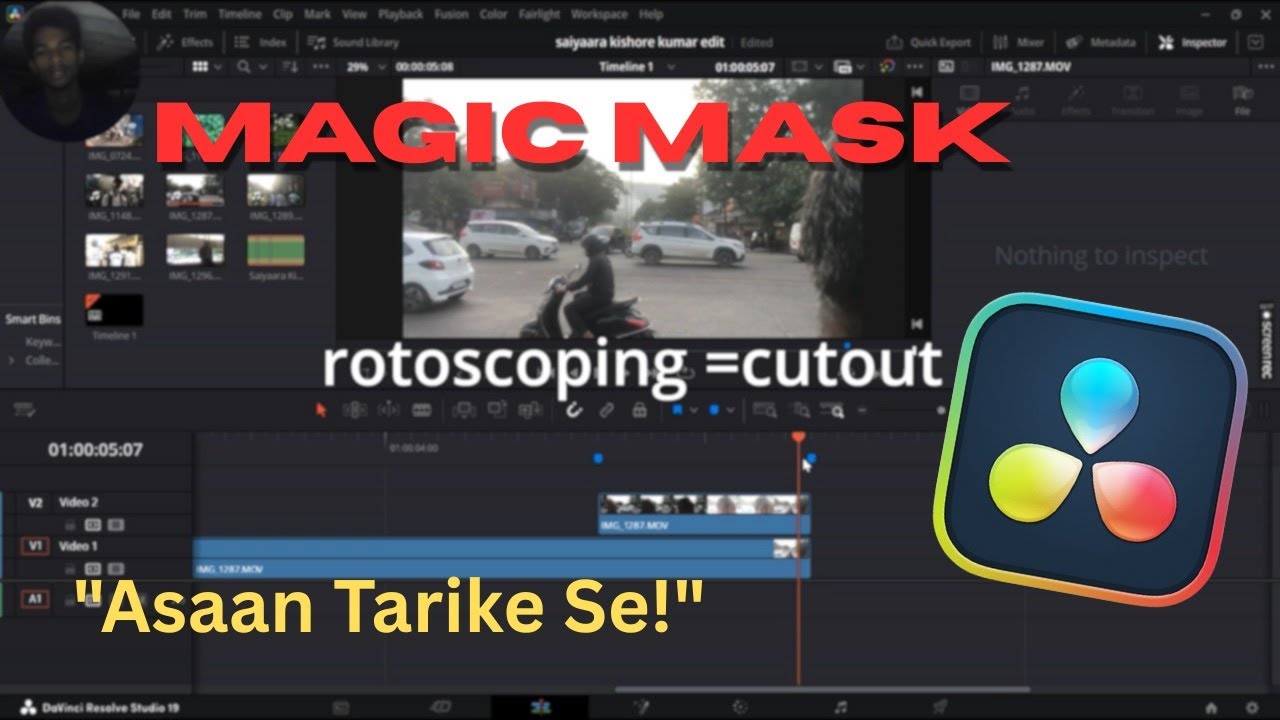Open media pool view mode dropdown

click(208, 66)
